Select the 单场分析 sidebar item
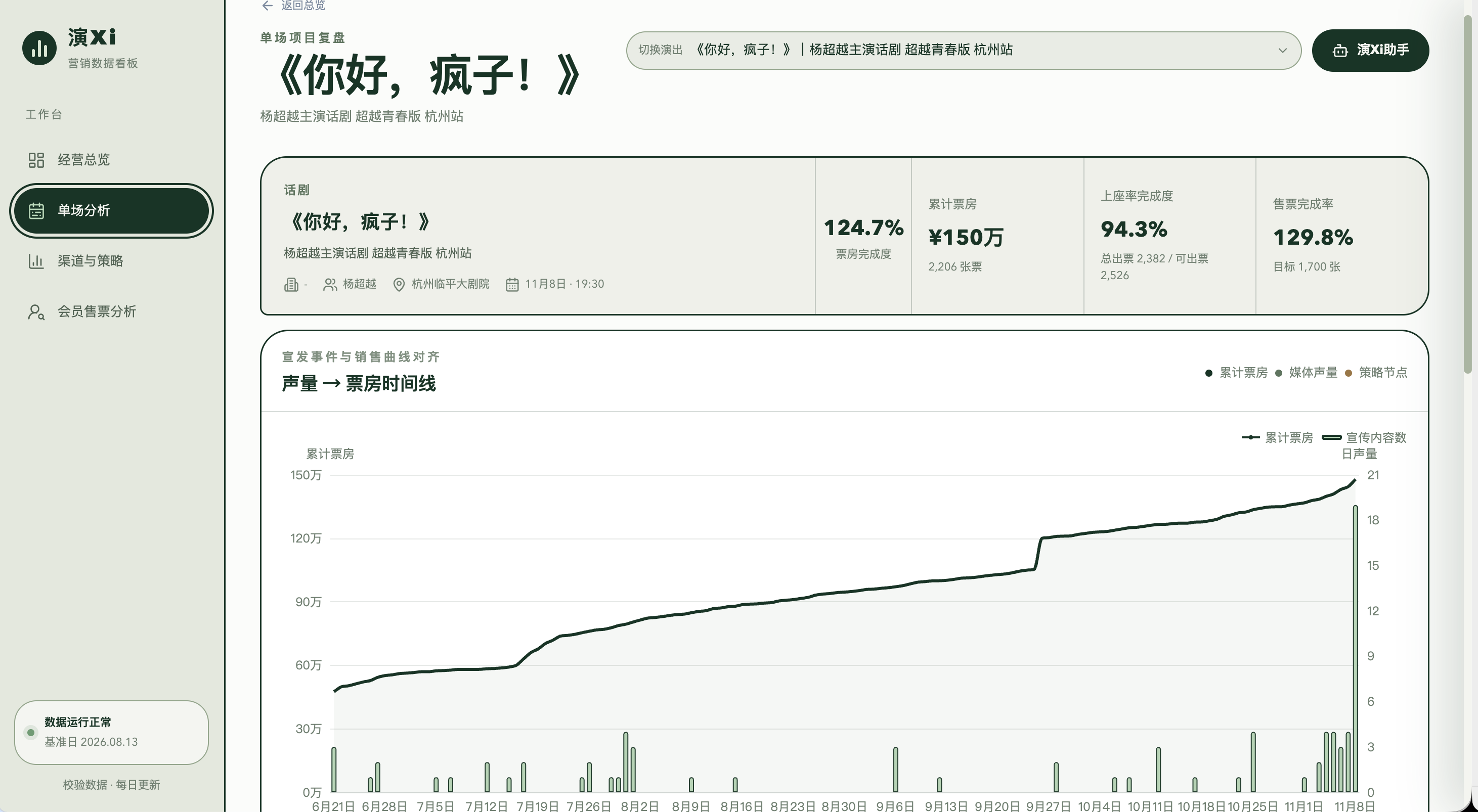 pyautogui.click(x=111, y=210)
